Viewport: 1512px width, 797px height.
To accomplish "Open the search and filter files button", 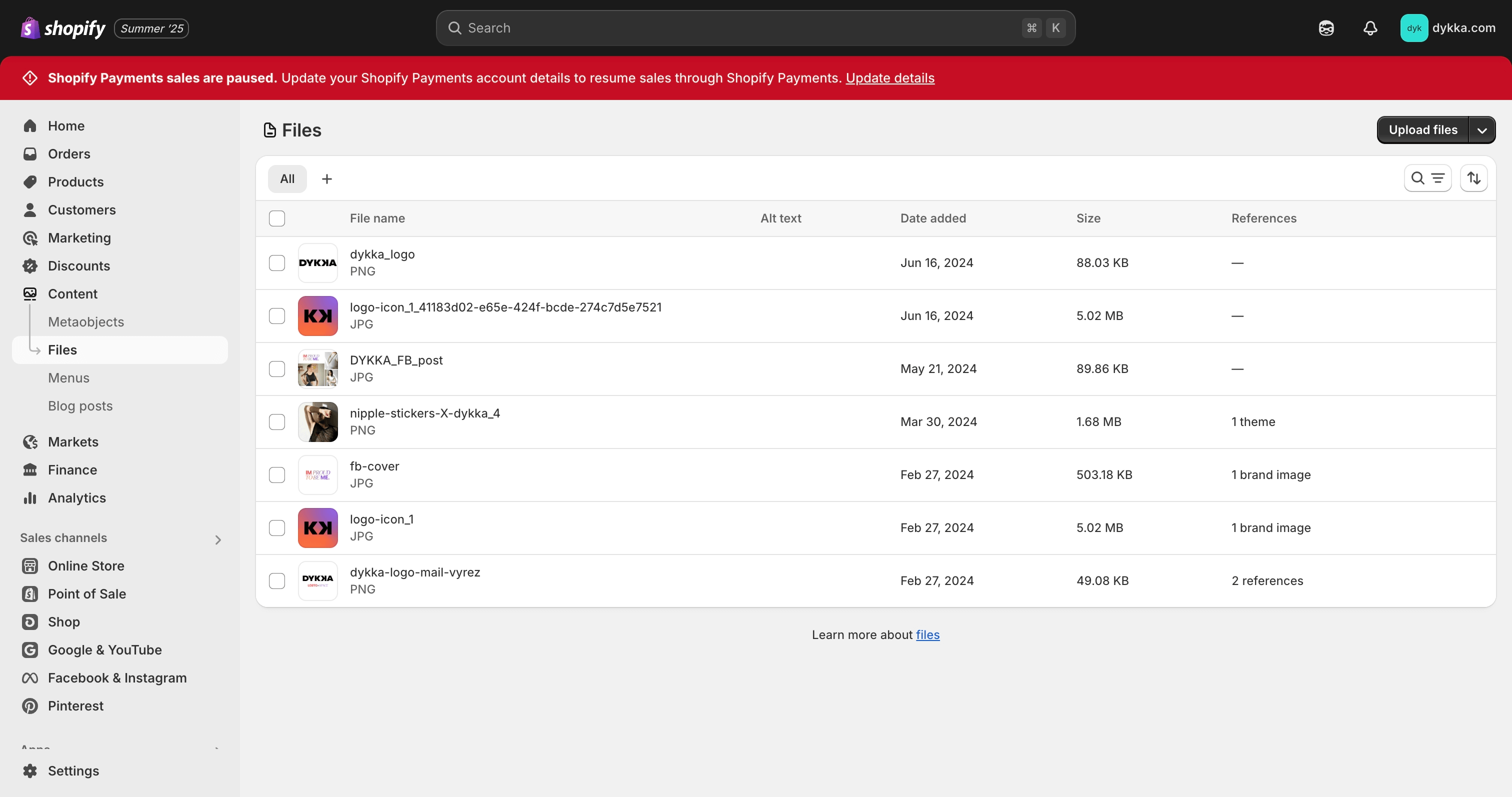I will click(1427, 178).
